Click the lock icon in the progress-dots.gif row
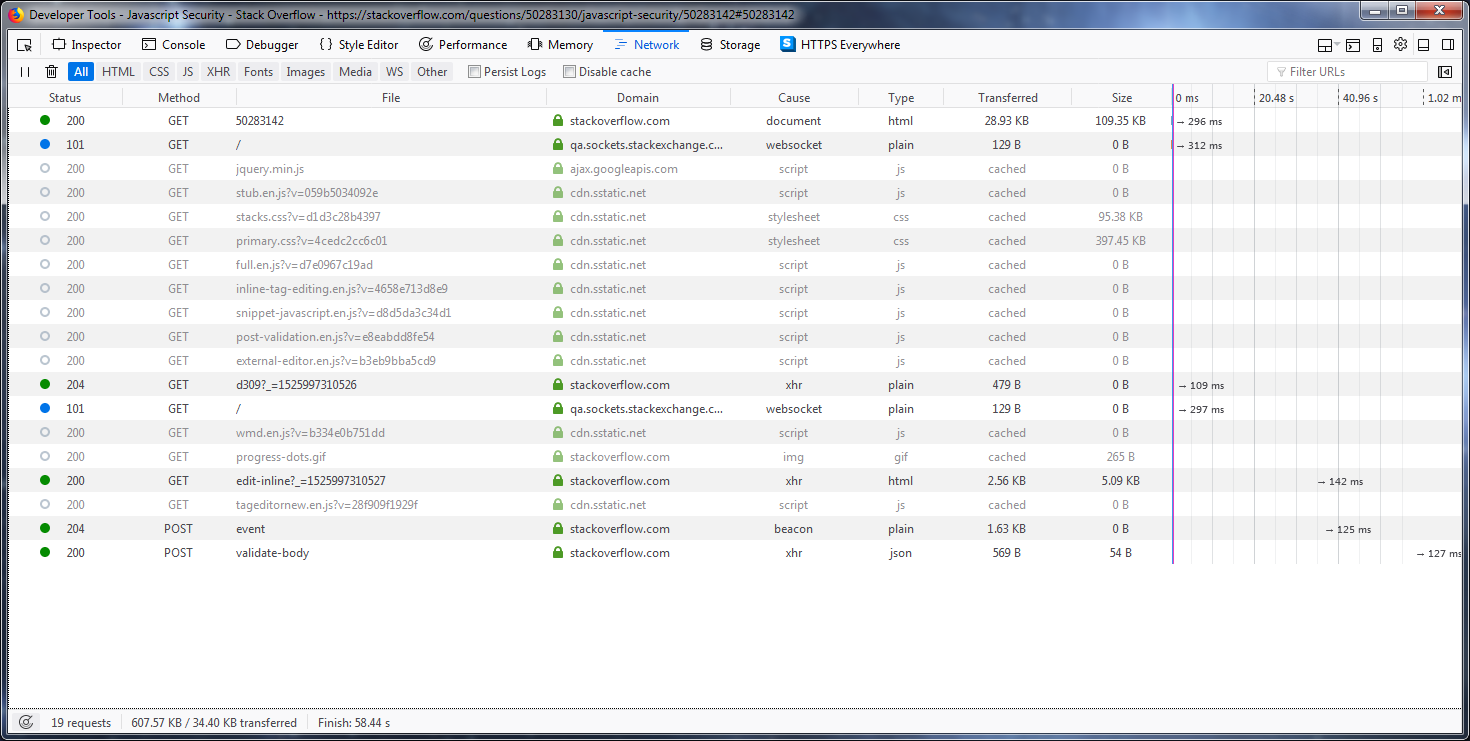1470x741 pixels. coord(558,457)
